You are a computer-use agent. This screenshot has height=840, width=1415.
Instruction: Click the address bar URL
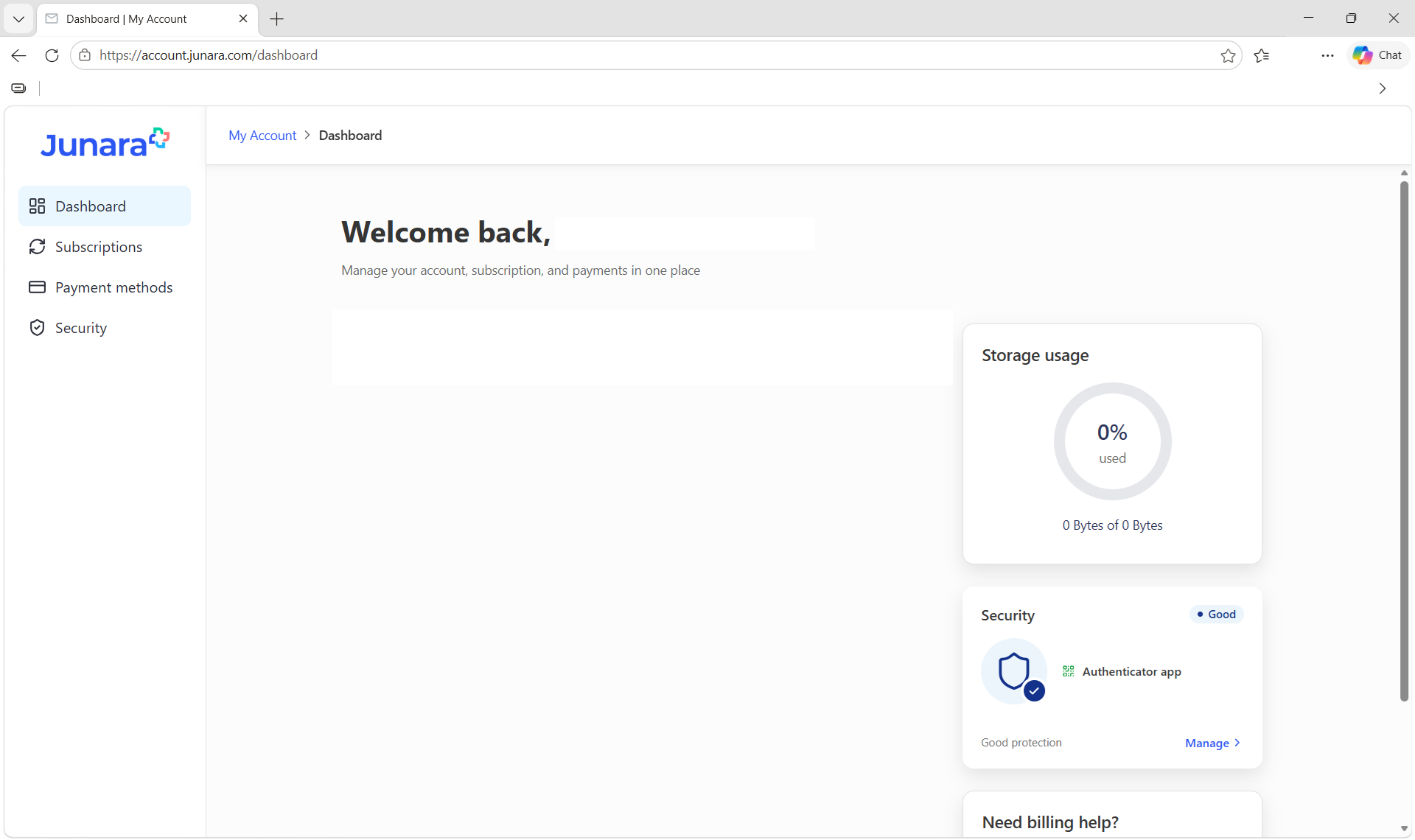pos(209,55)
